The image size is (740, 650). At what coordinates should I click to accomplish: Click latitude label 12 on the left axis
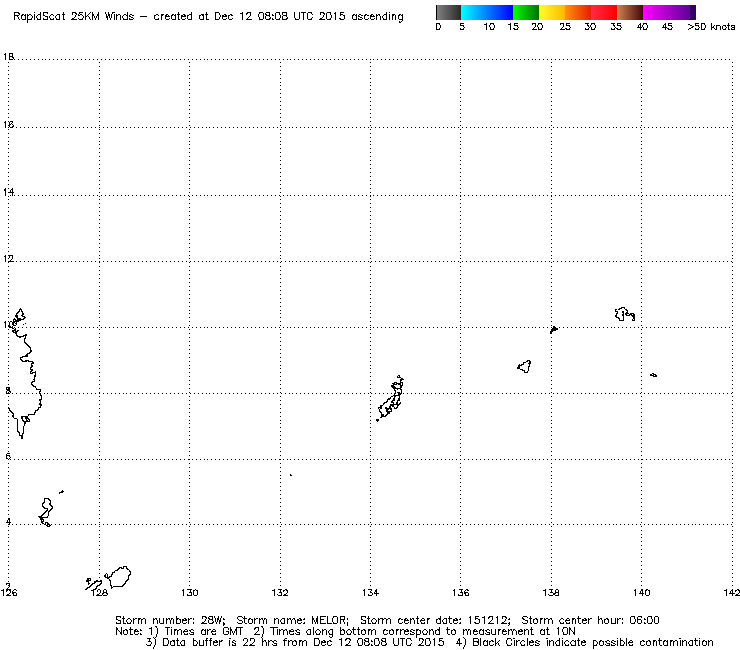tap(8, 259)
